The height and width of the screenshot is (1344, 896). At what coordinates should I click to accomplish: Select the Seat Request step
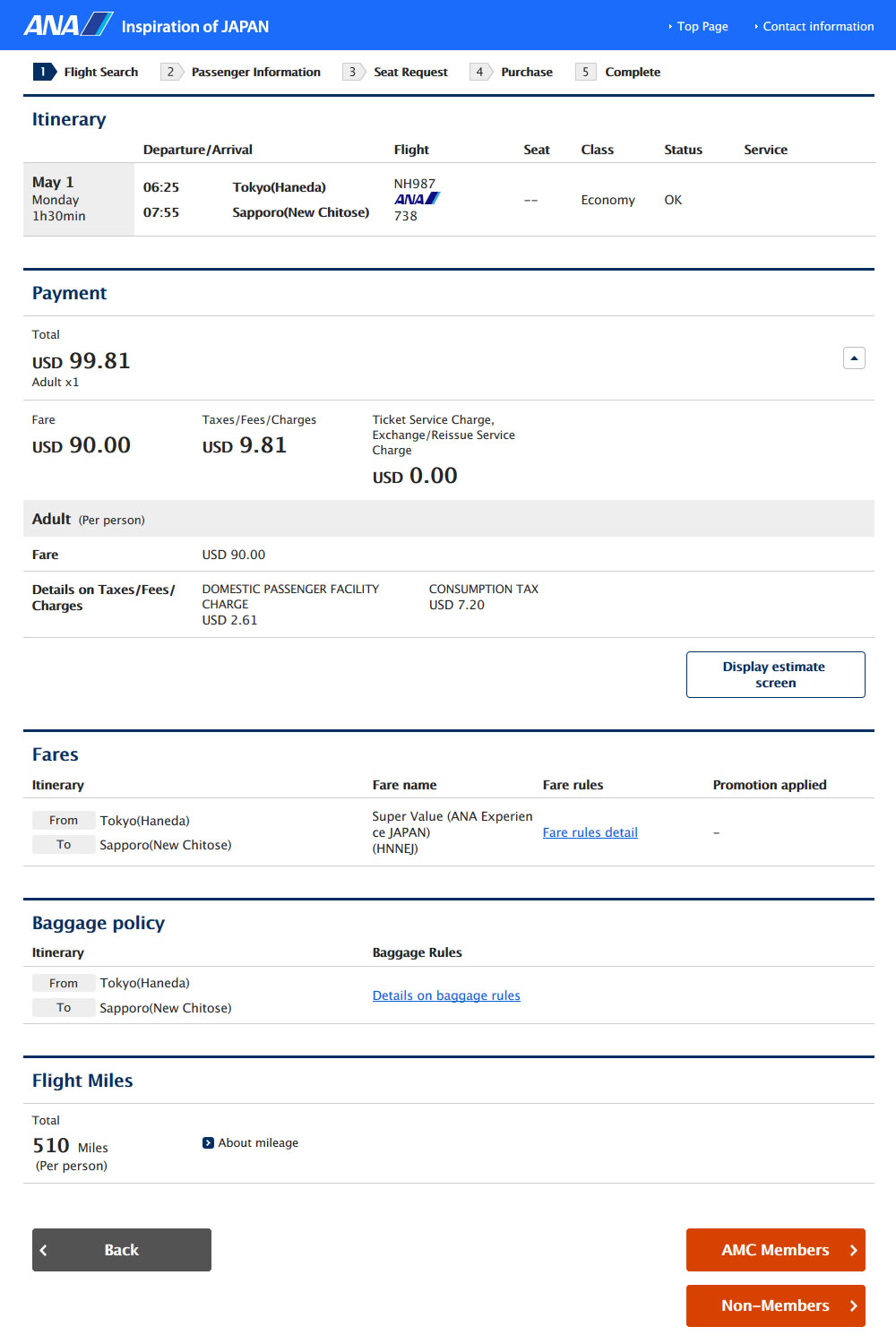[x=410, y=72]
